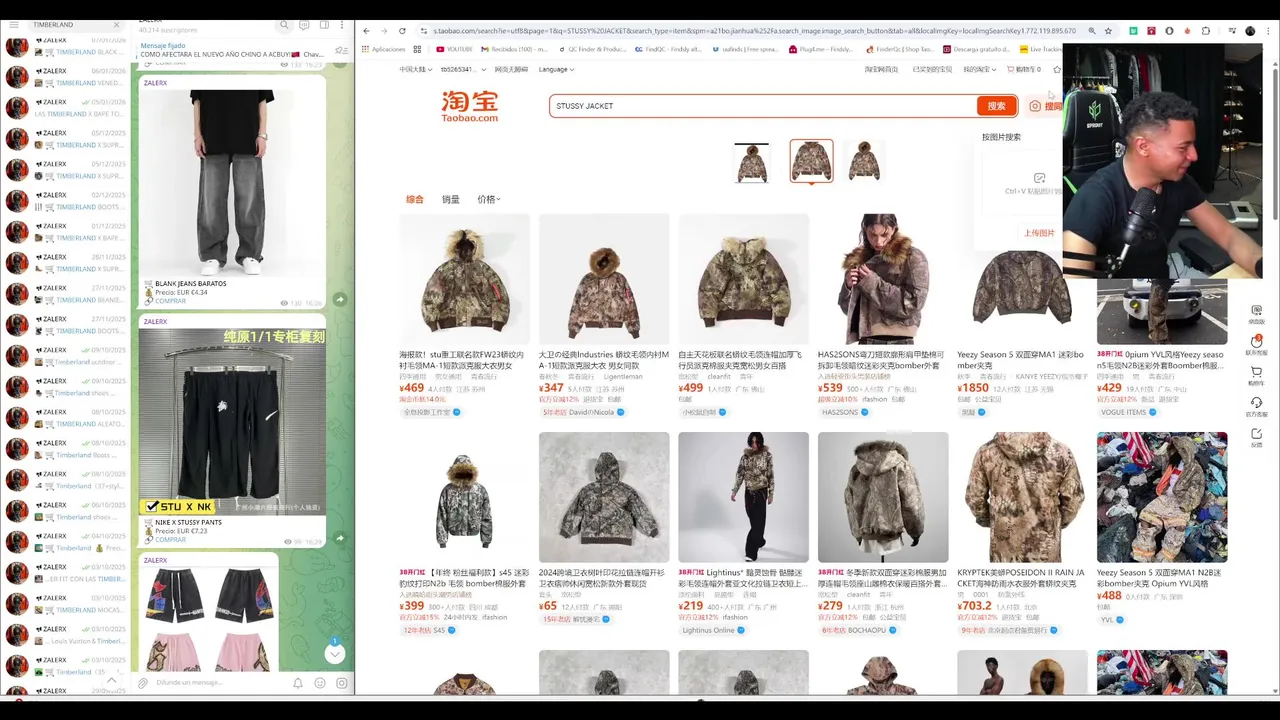Open the Telegram emoji picker

point(320,683)
